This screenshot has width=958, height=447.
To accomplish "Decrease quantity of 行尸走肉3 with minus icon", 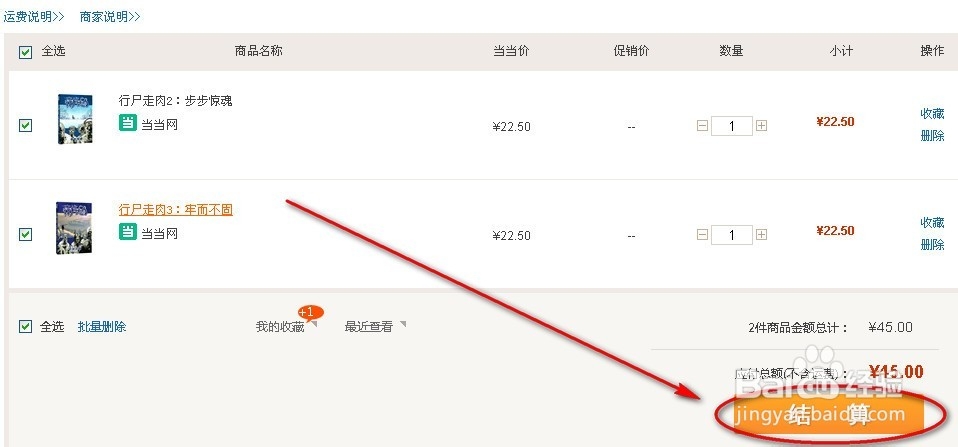I will click(x=703, y=234).
